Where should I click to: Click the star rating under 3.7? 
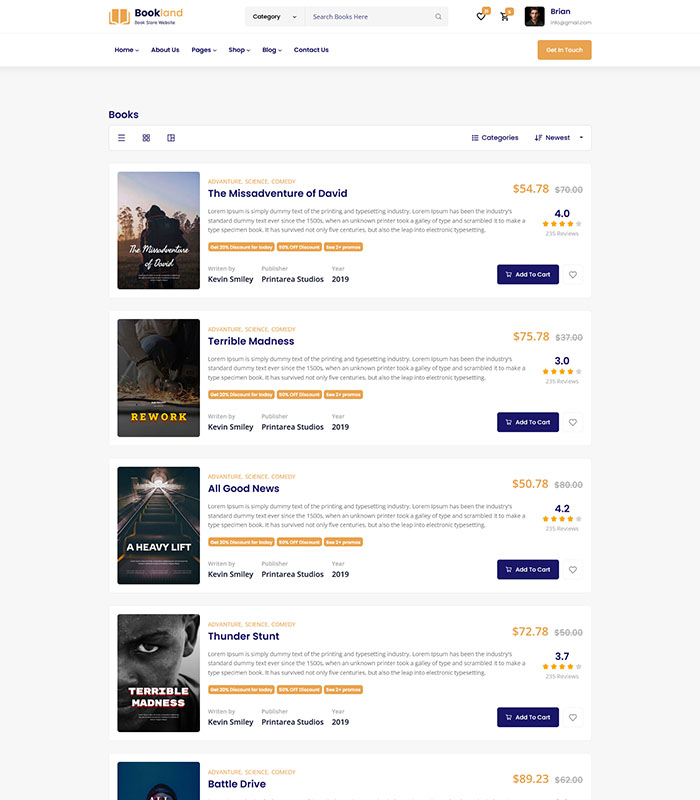562,666
